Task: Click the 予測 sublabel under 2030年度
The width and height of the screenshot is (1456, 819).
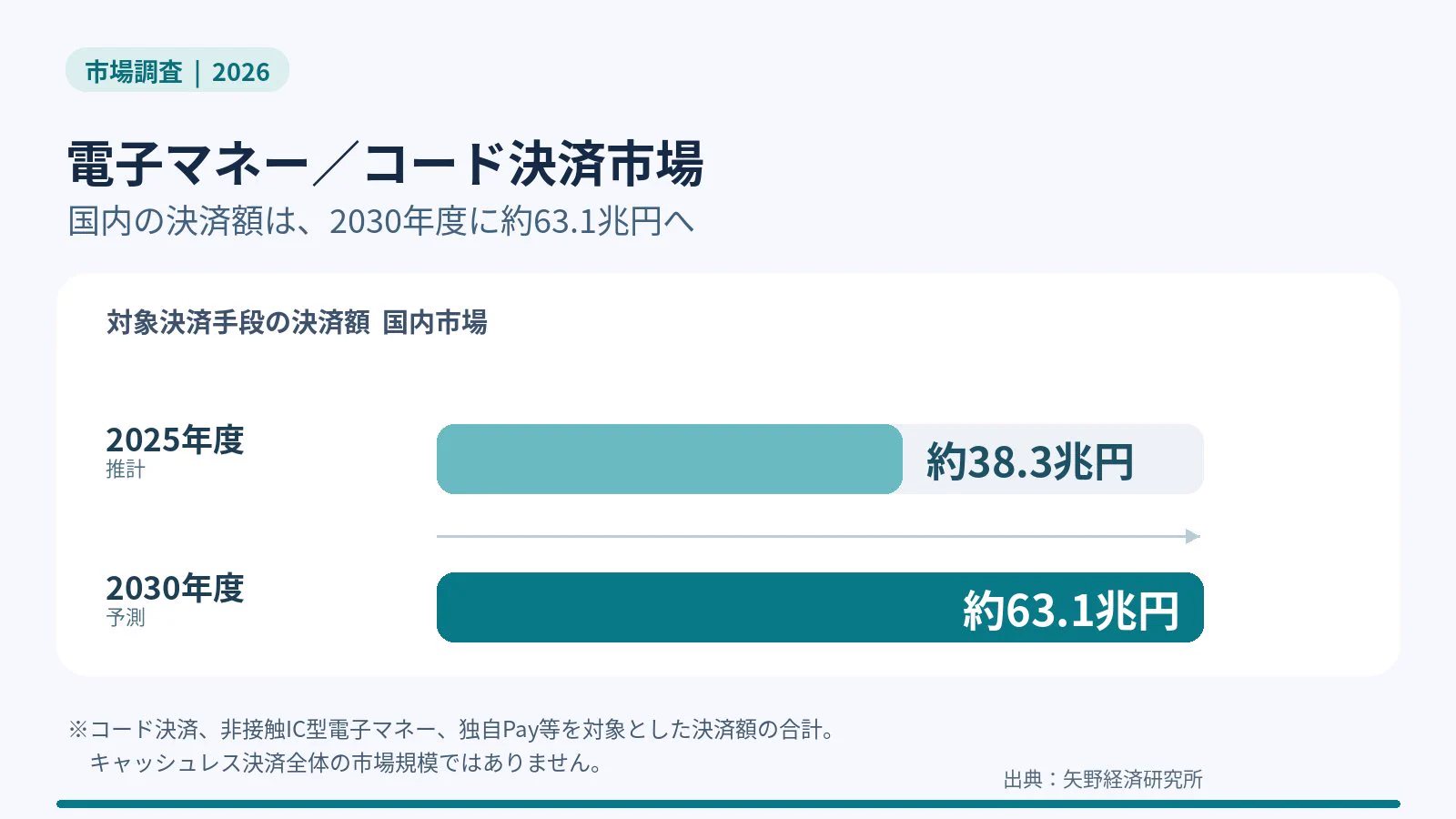Action: 126,618
